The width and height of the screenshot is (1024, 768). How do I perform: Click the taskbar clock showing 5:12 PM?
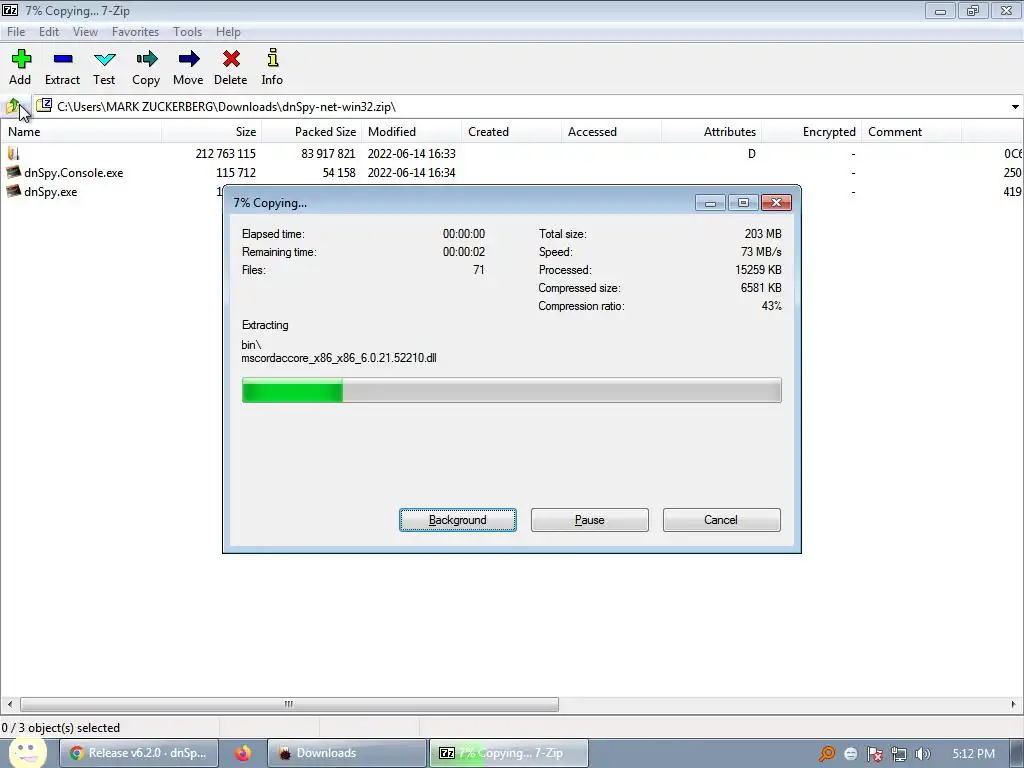(x=973, y=754)
